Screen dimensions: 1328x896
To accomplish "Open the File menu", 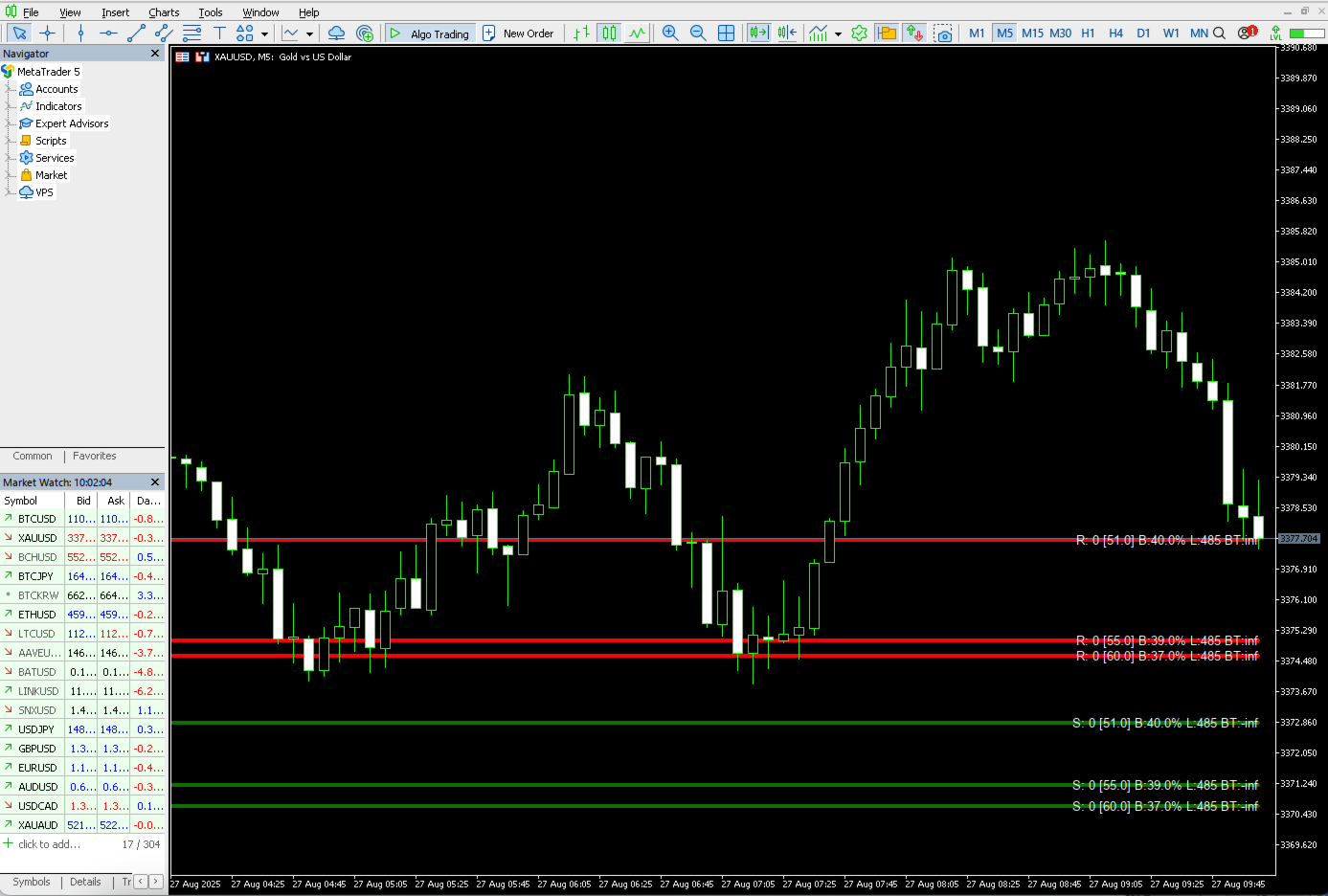I will coord(31,12).
